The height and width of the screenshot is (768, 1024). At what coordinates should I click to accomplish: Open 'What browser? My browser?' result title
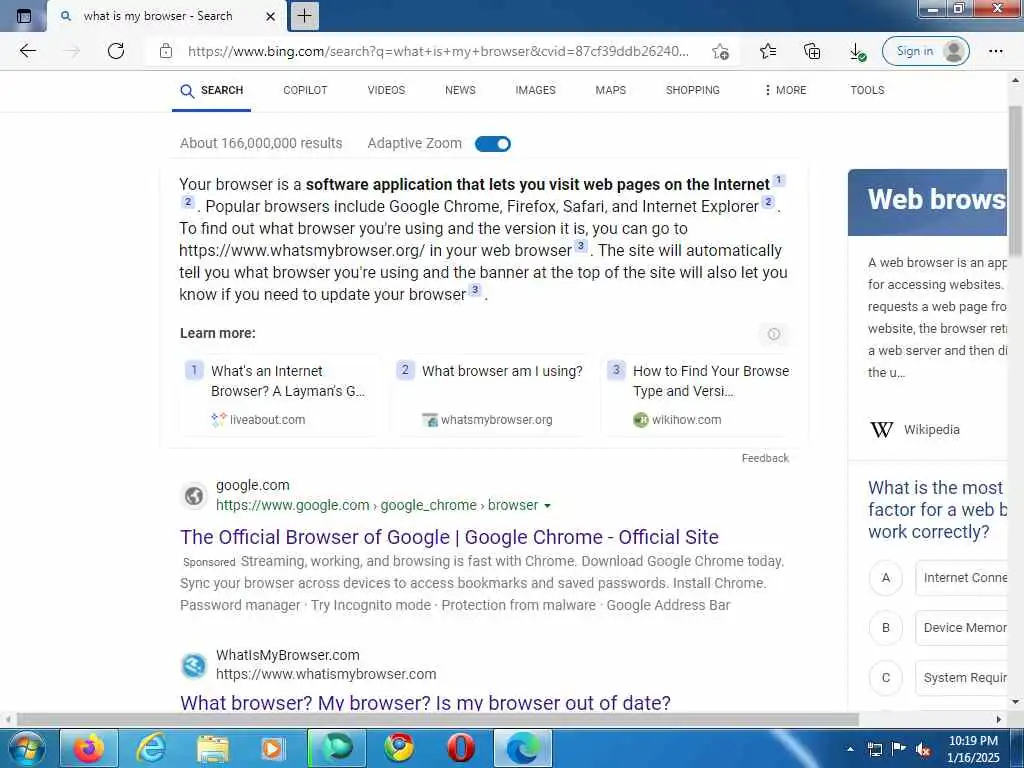(x=425, y=703)
